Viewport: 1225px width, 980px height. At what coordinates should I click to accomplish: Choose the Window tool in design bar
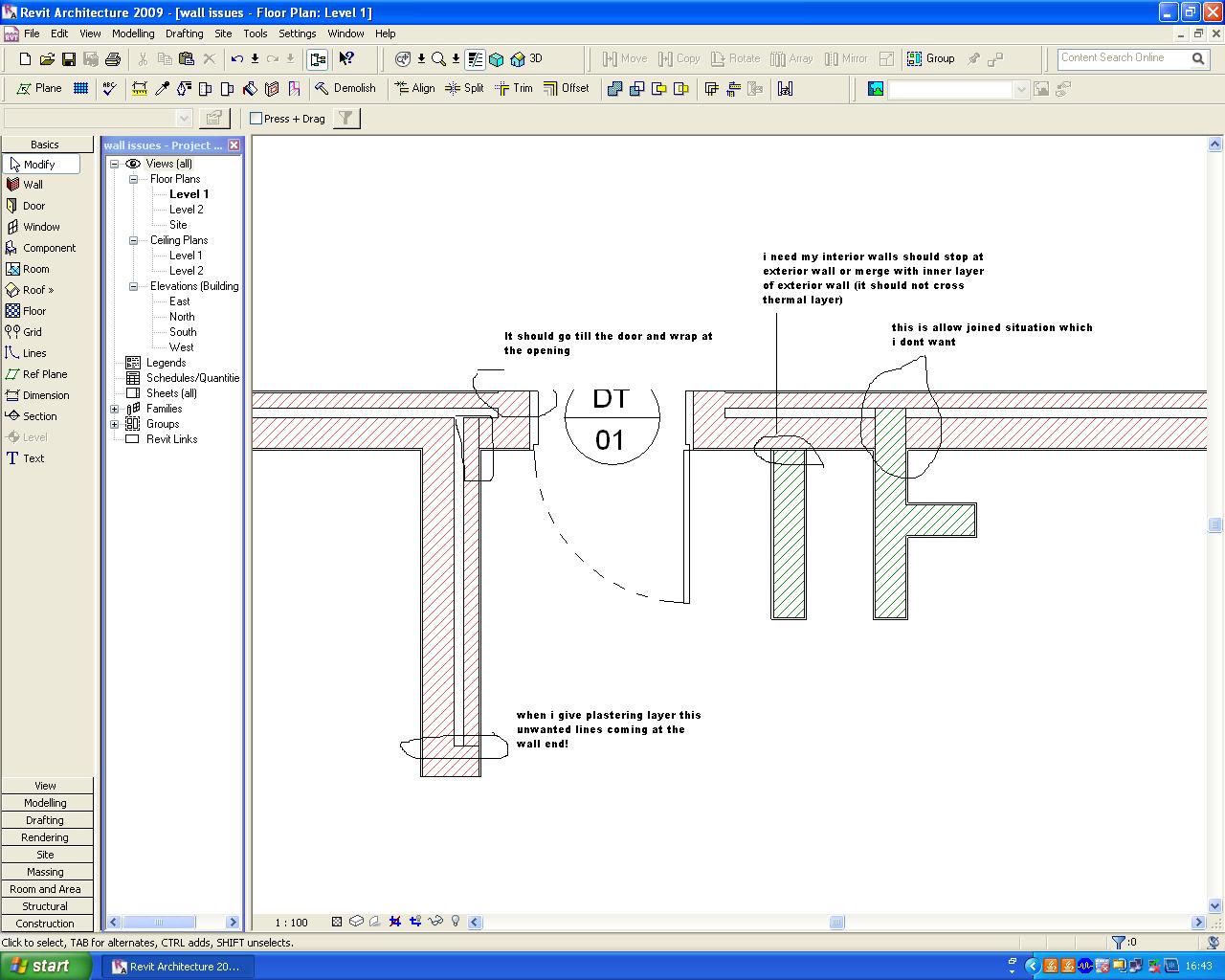coord(40,227)
